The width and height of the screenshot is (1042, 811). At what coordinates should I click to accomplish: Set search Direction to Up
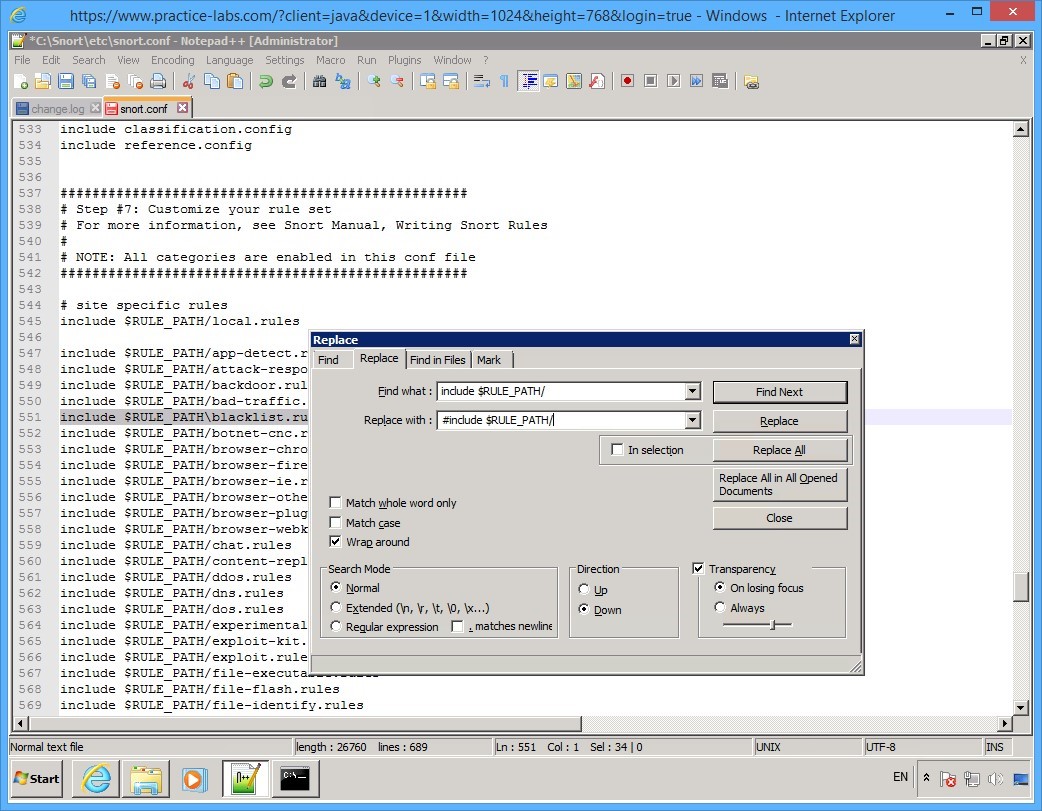[583, 588]
